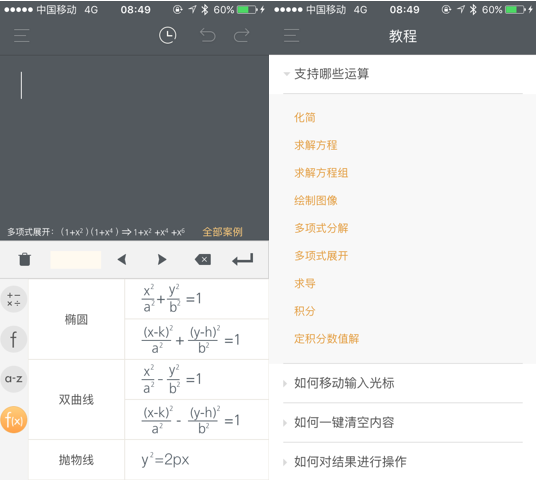Open the 求解方程 tutorial link
Image resolution: width=536 pixels, height=484 pixels.
pyautogui.click(x=316, y=145)
